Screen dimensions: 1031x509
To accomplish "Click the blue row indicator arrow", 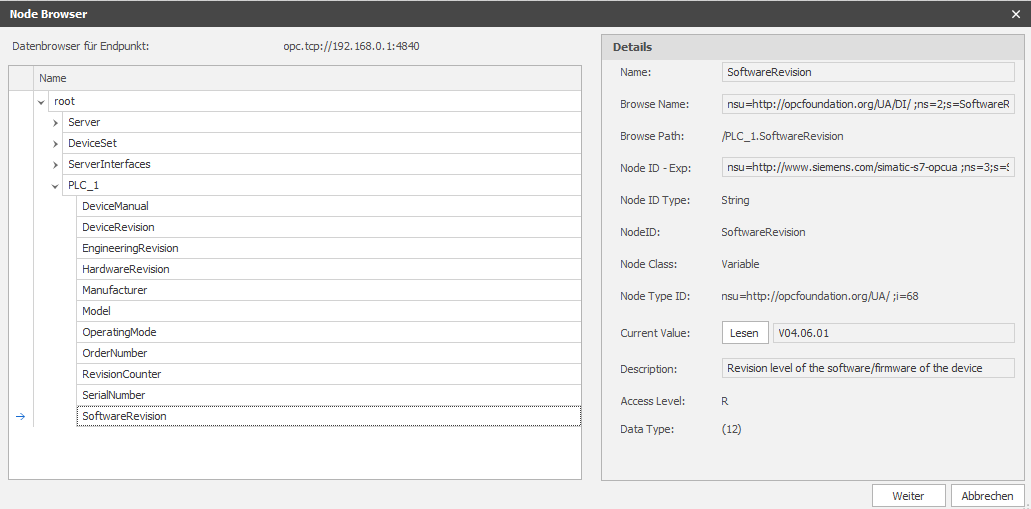I will pos(20,416).
